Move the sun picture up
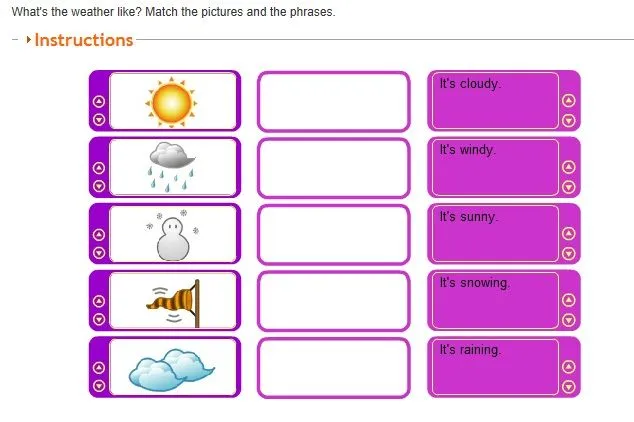 (99, 101)
